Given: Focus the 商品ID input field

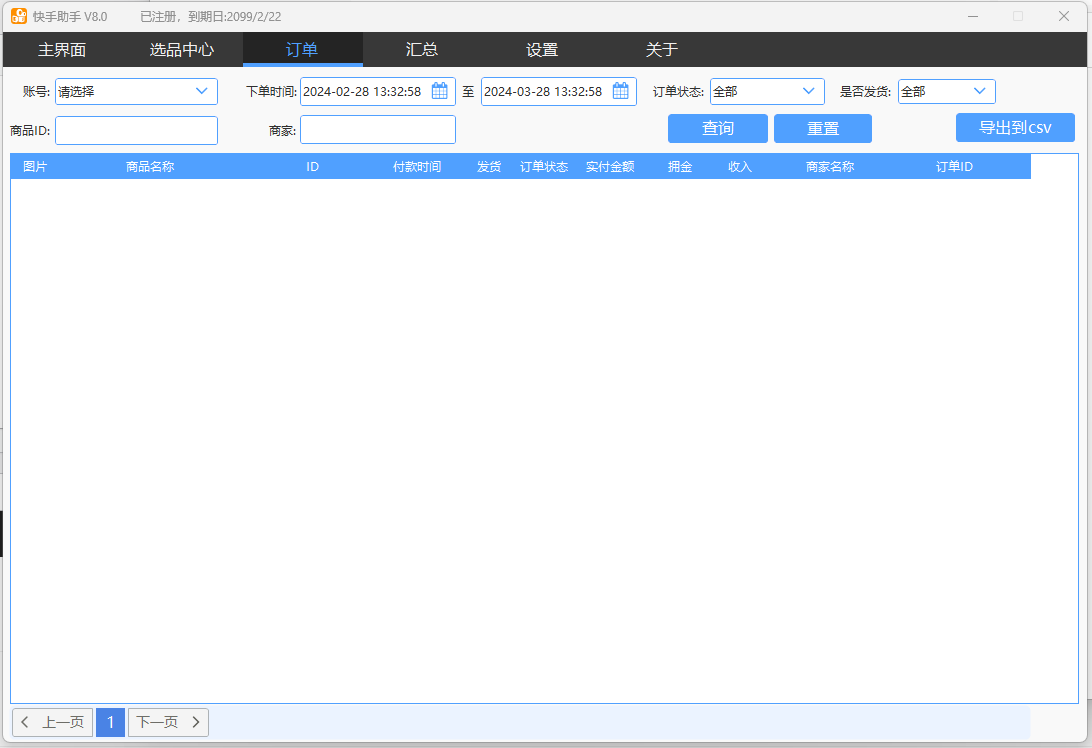Looking at the screenshot, I should [136, 130].
